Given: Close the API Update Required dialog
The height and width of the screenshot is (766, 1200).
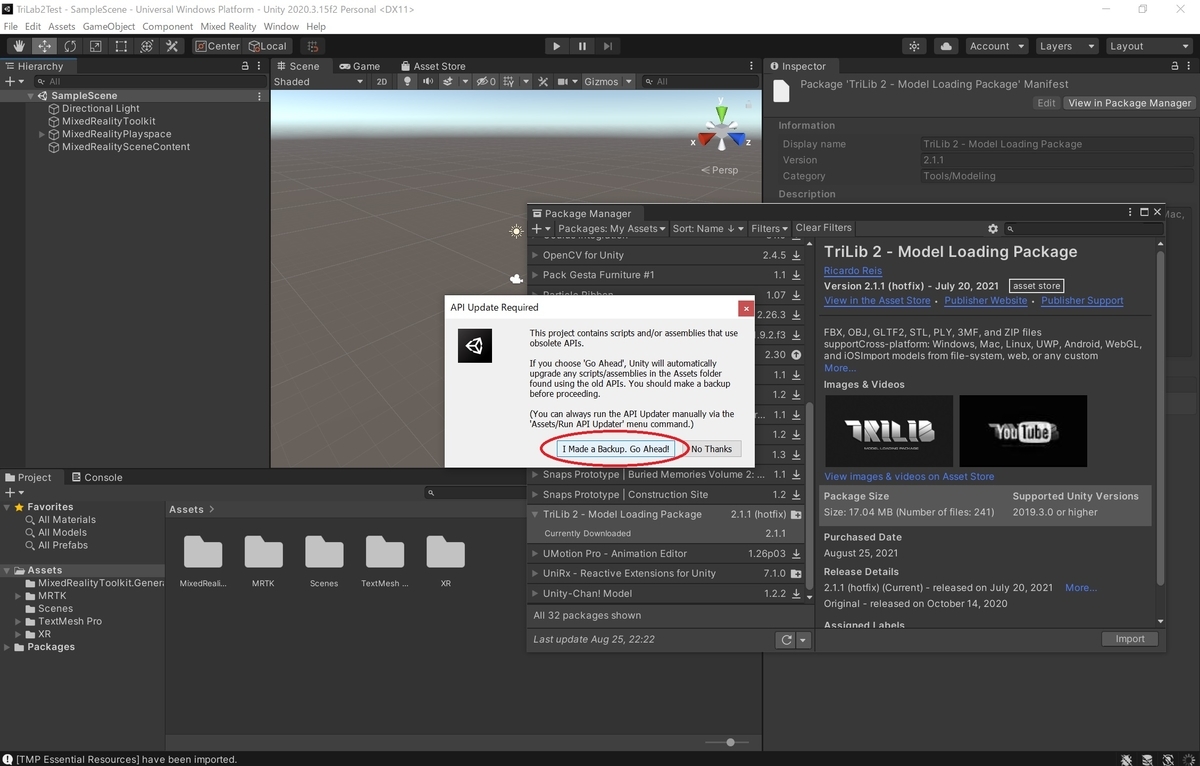Looking at the screenshot, I should 745,308.
